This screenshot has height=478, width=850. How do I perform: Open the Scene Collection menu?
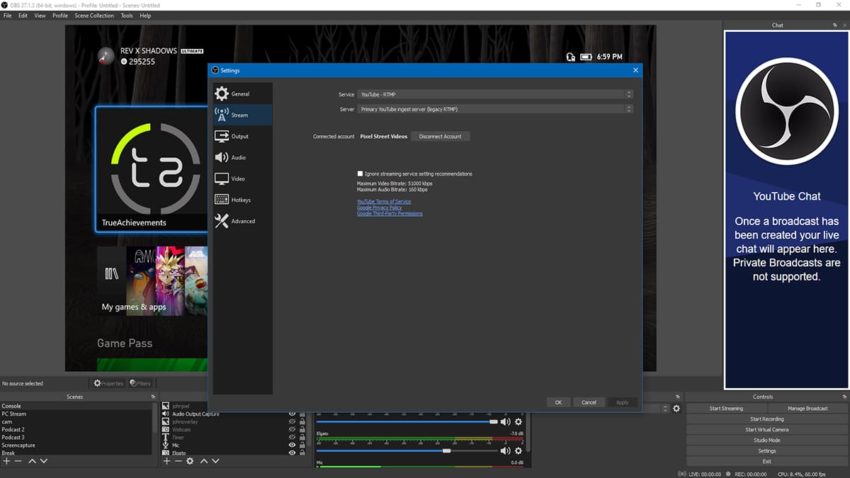coord(94,16)
